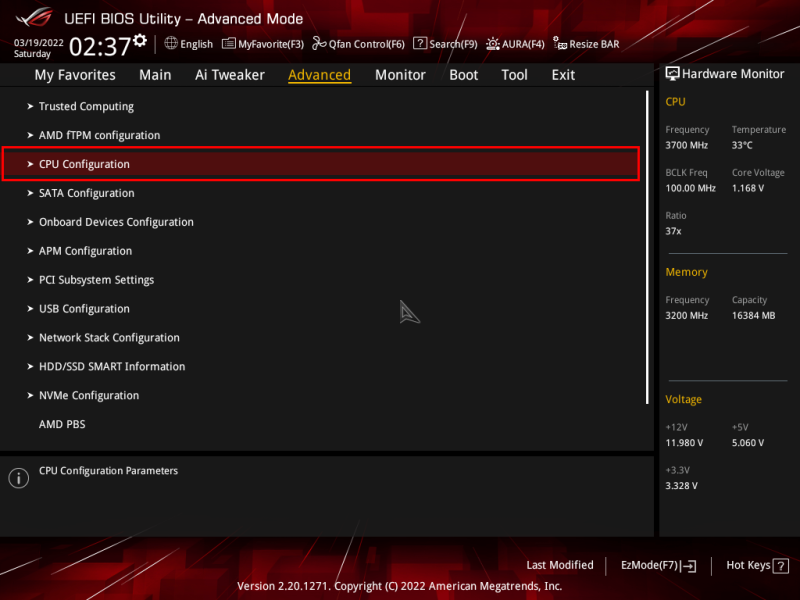800x600 pixels.
Task: Click the Resize BAR icon
Action: point(558,44)
